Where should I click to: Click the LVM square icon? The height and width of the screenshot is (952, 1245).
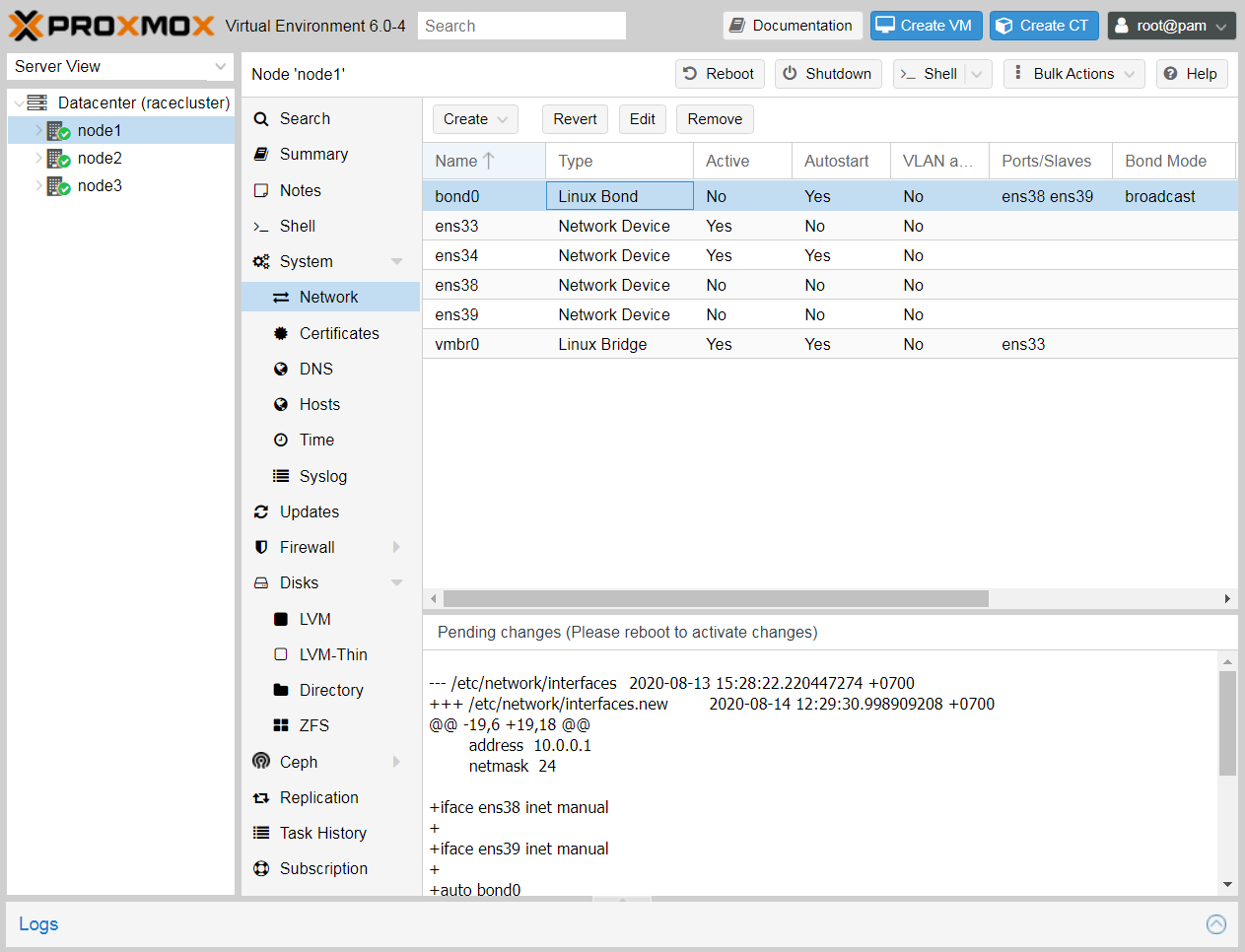click(x=281, y=619)
